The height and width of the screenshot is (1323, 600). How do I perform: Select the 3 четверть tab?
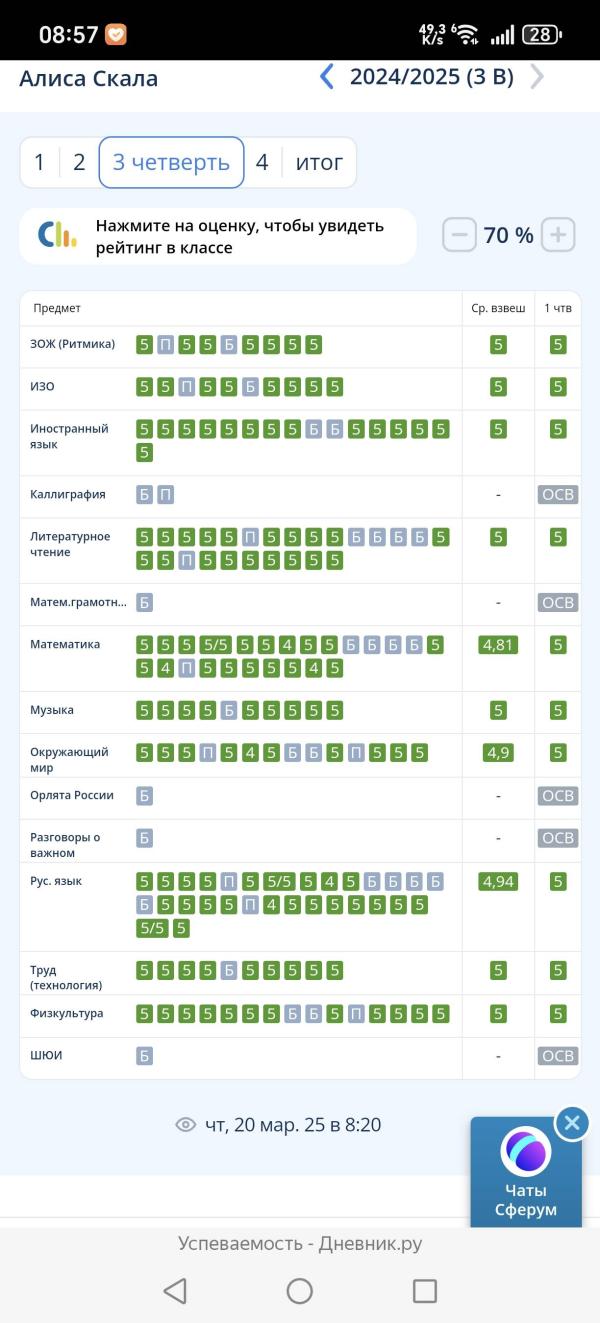[x=171, y=162]
